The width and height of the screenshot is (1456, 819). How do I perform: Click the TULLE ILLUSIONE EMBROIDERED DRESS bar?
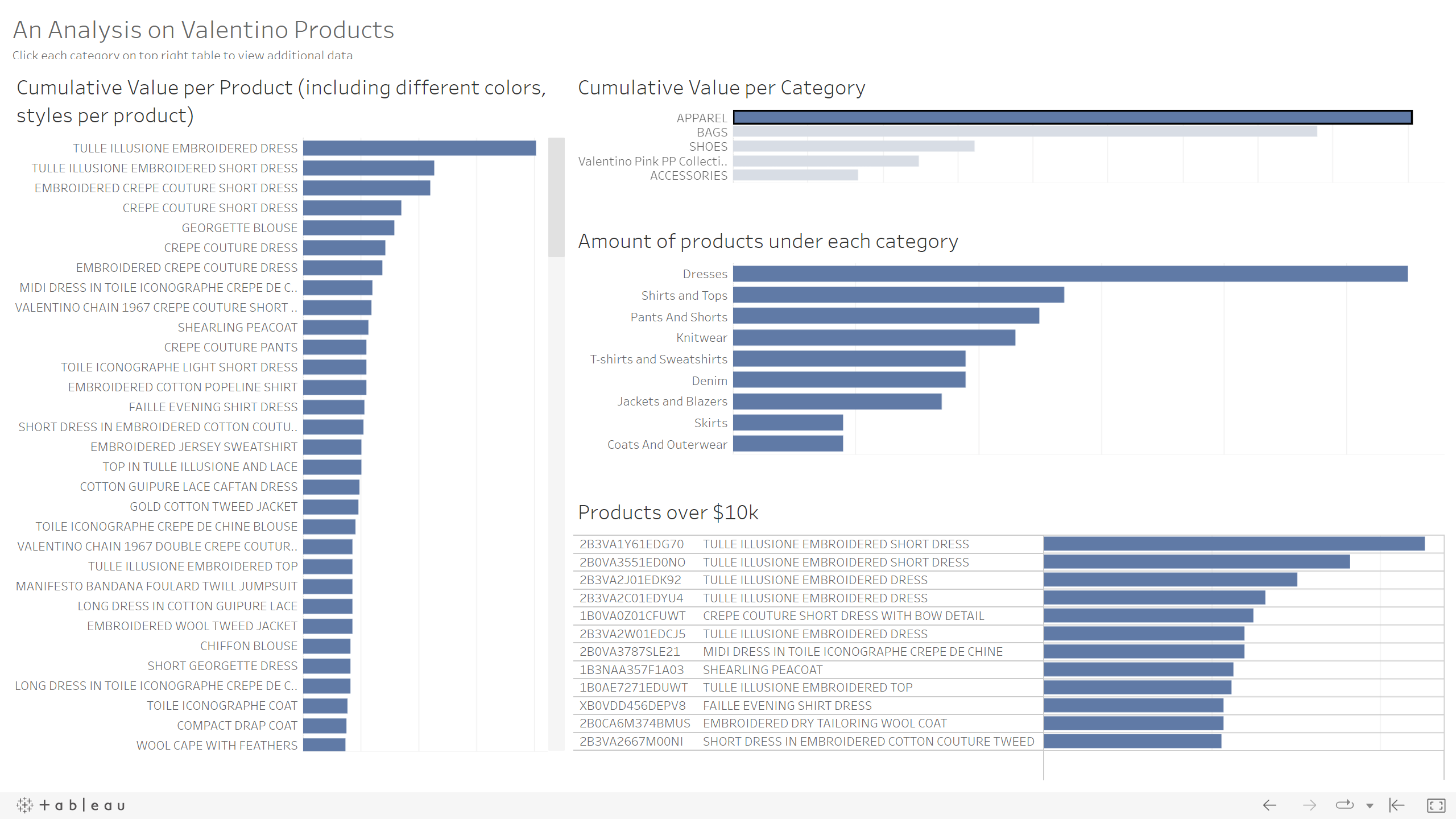click(x=419, y=148)
